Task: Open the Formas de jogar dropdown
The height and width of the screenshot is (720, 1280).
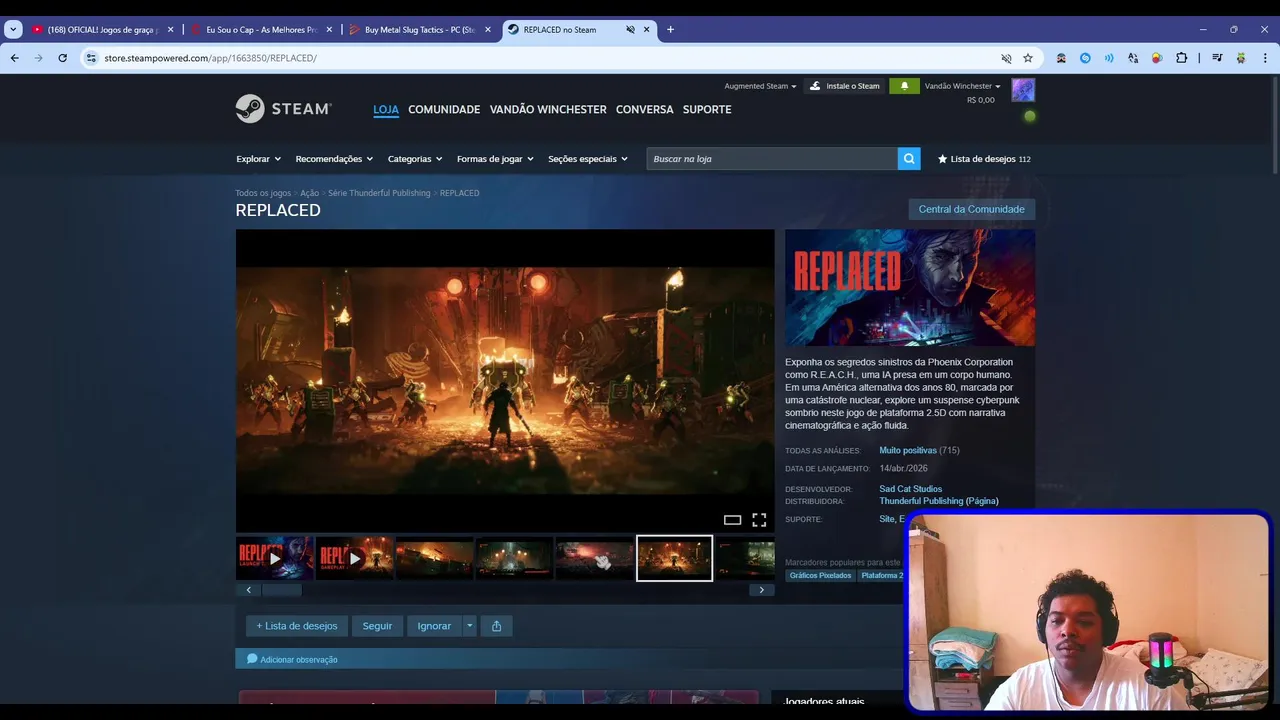Action: [495, 159]
